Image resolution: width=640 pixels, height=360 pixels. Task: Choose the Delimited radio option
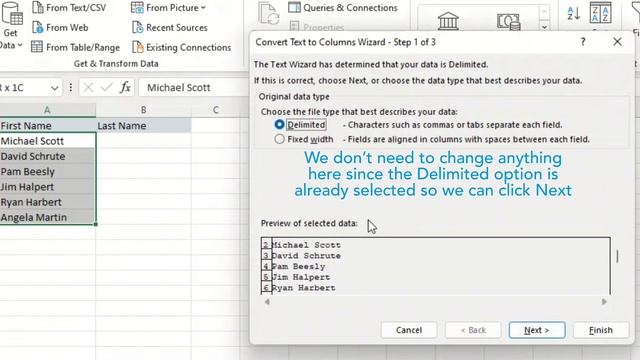pyautogui.click(x=280, y=124)
